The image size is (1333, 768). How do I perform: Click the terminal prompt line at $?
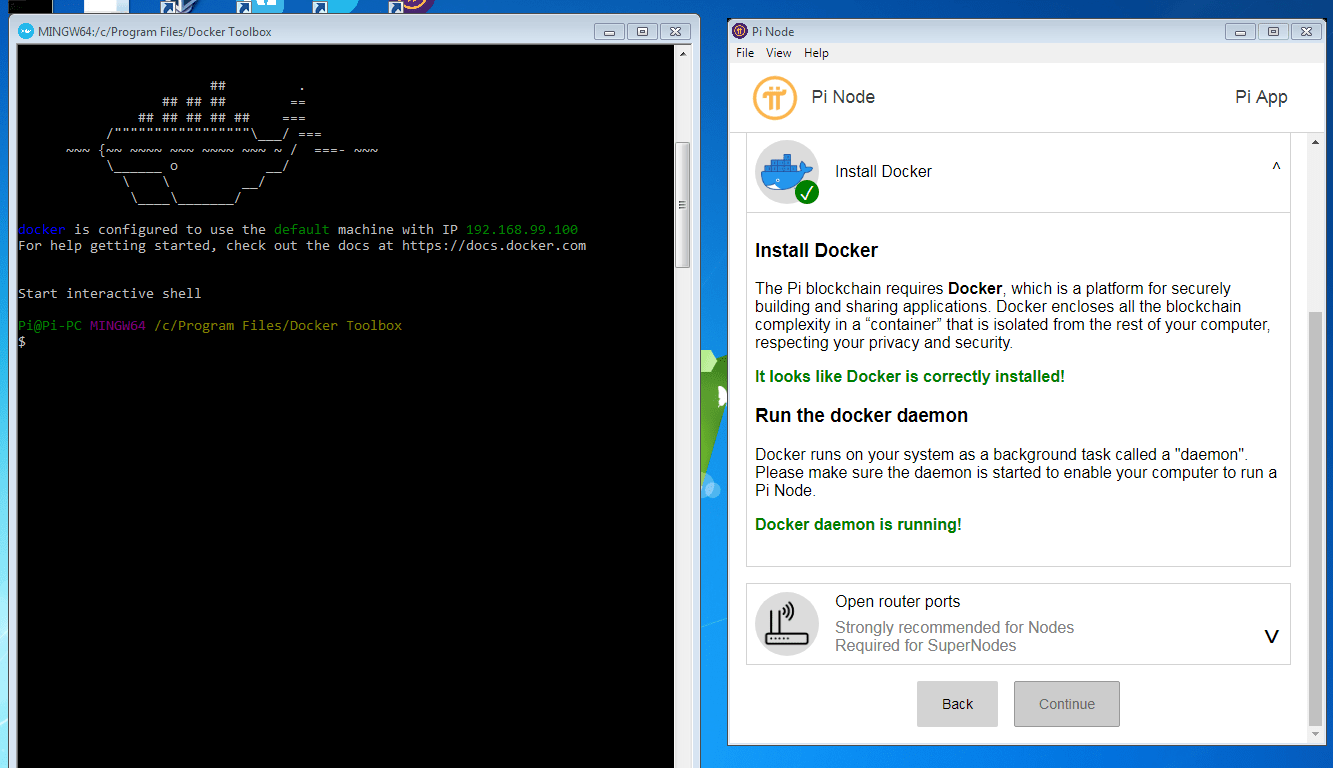(x=22, y=342)
